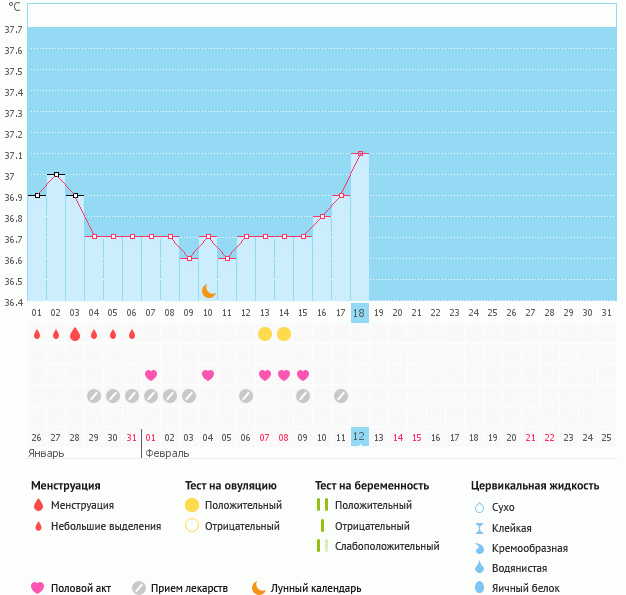Click the 37.0 temperature point on day 02
The height and width of the screenshot is (595, 626).
click(x=56, y=175)
